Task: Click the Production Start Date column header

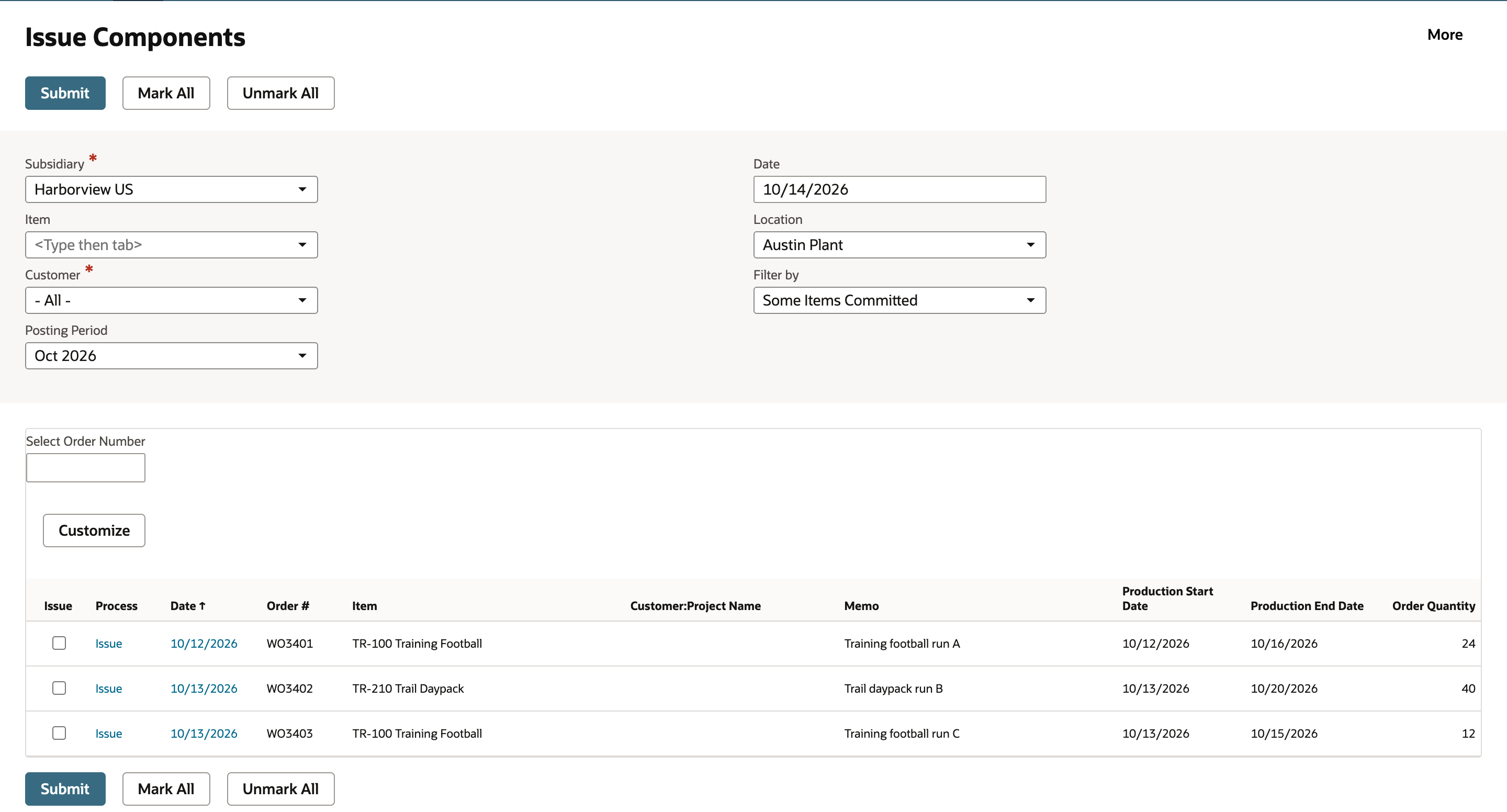Action: click(x=1167, y=599)
